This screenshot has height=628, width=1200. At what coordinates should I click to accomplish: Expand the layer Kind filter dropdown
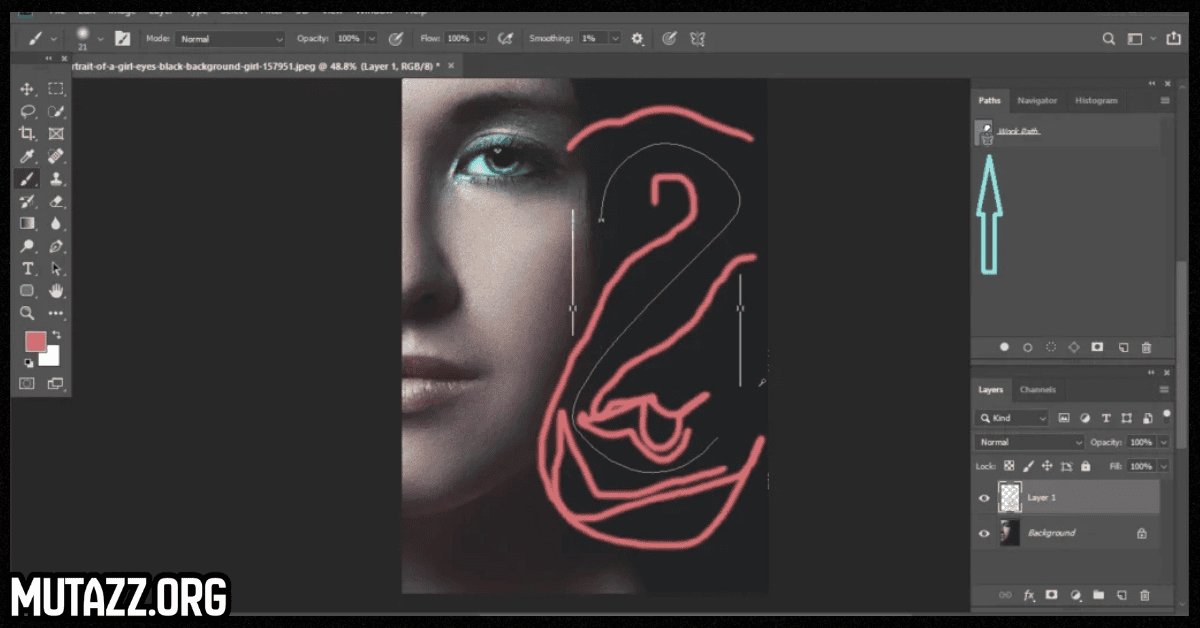click(1013, 418)
